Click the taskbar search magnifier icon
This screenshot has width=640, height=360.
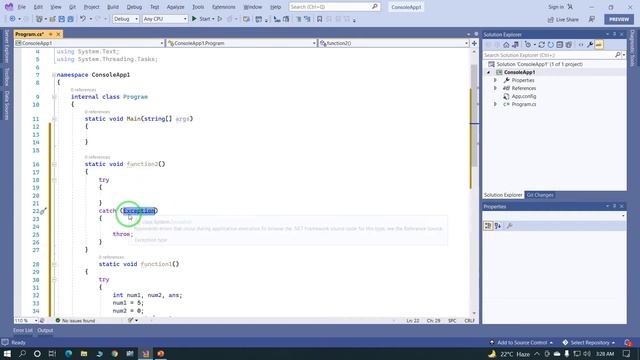coord(22,353)
